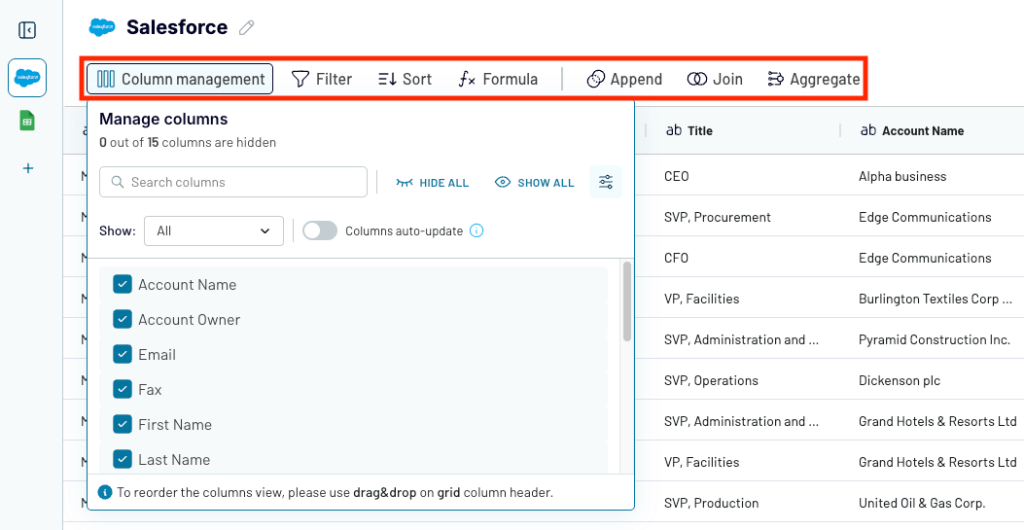Open the Google Sheets source in sidebar
Image resolution: width=1024 pixels, height=530 pixels.
(27, 121)
